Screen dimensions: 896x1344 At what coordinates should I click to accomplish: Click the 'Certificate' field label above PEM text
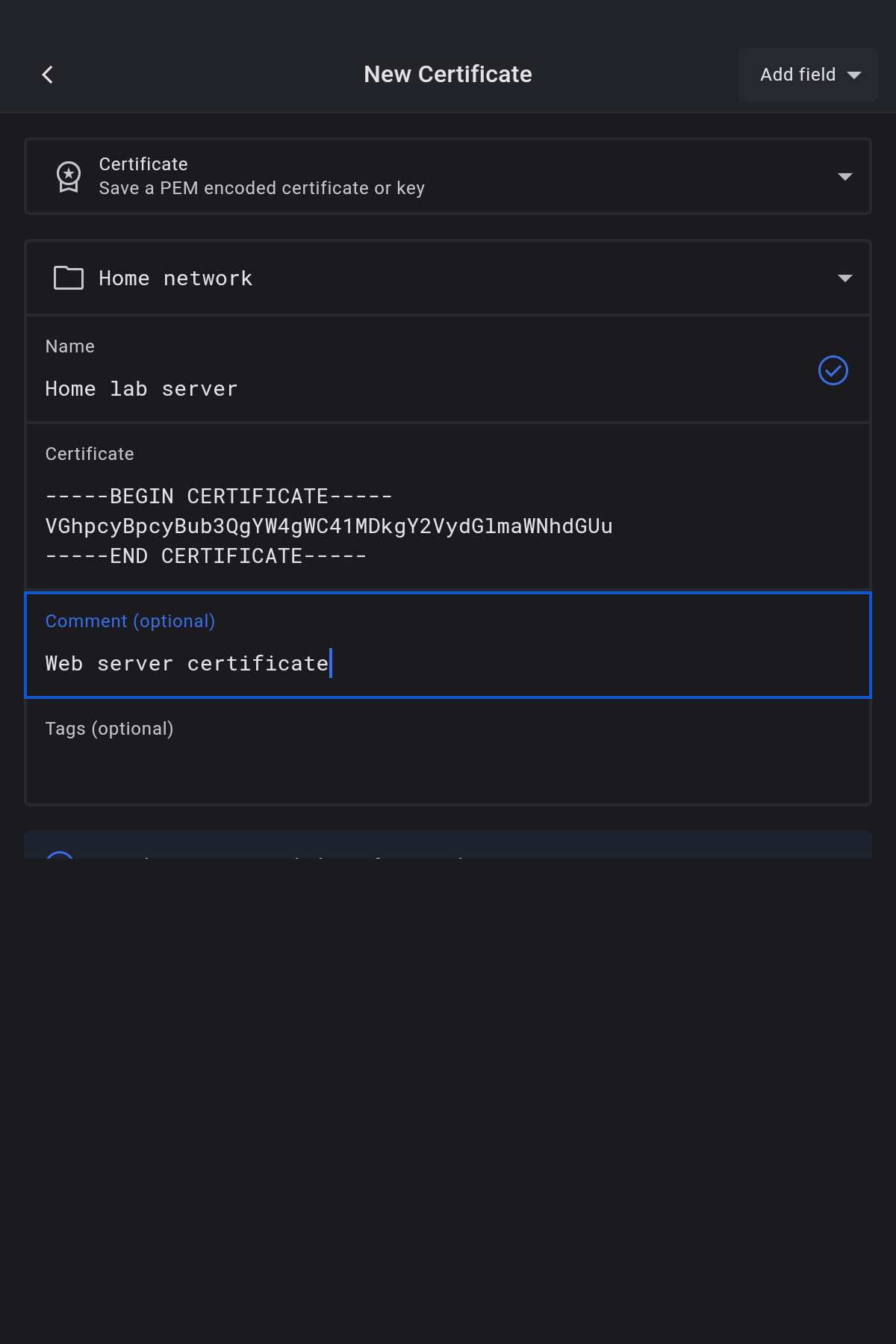click(90, 454)
